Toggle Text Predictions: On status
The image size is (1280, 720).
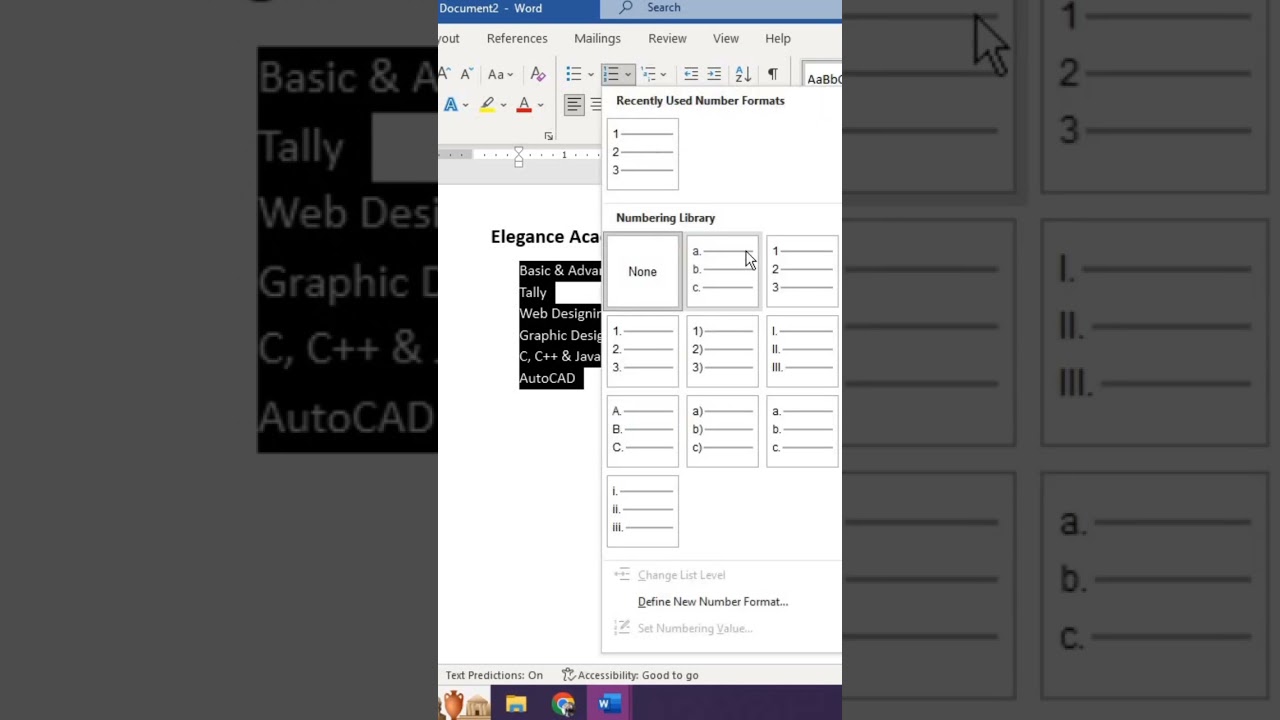tap(494, 675)
